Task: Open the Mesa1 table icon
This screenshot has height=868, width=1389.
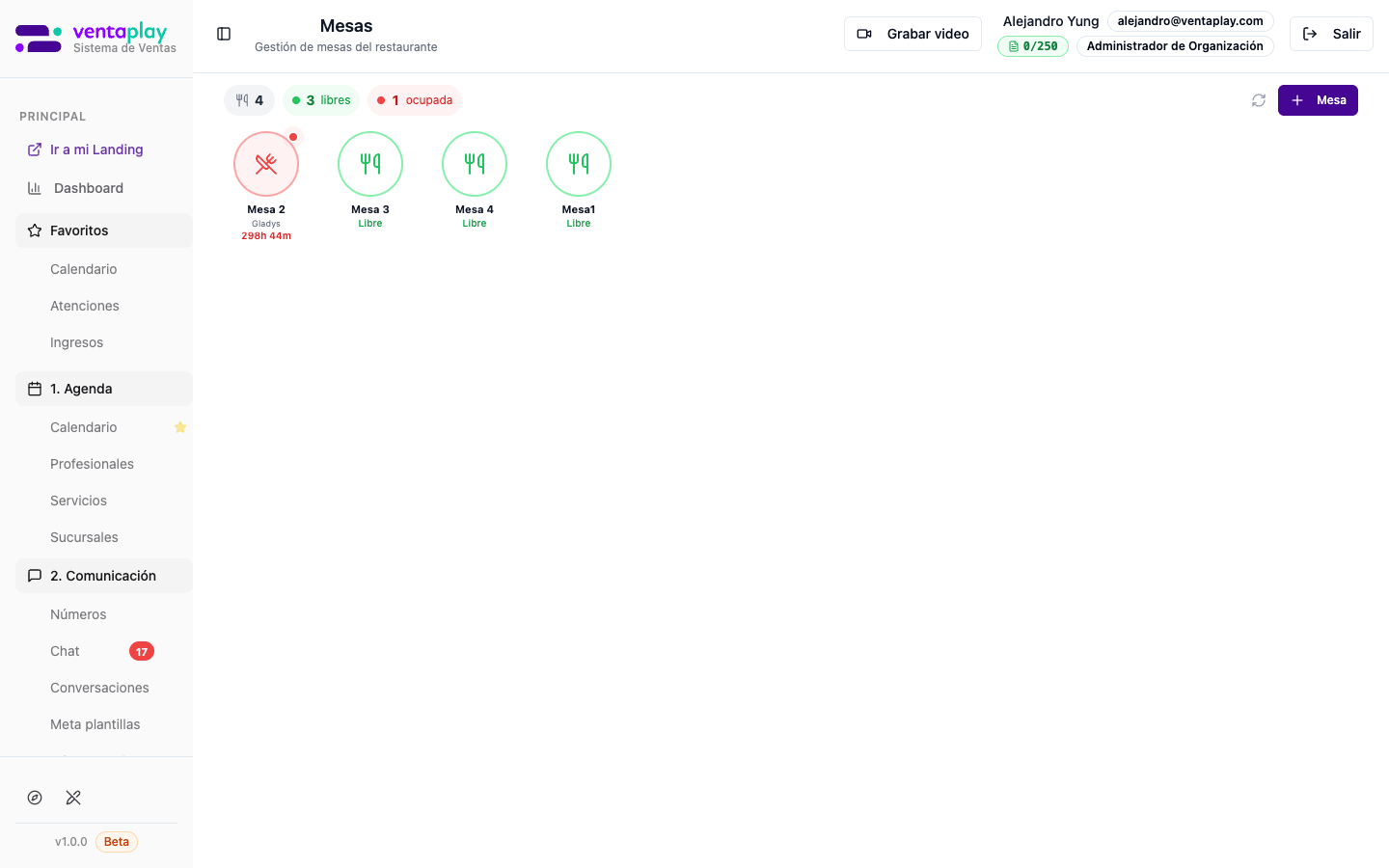Action: click(x=579, y=164)
